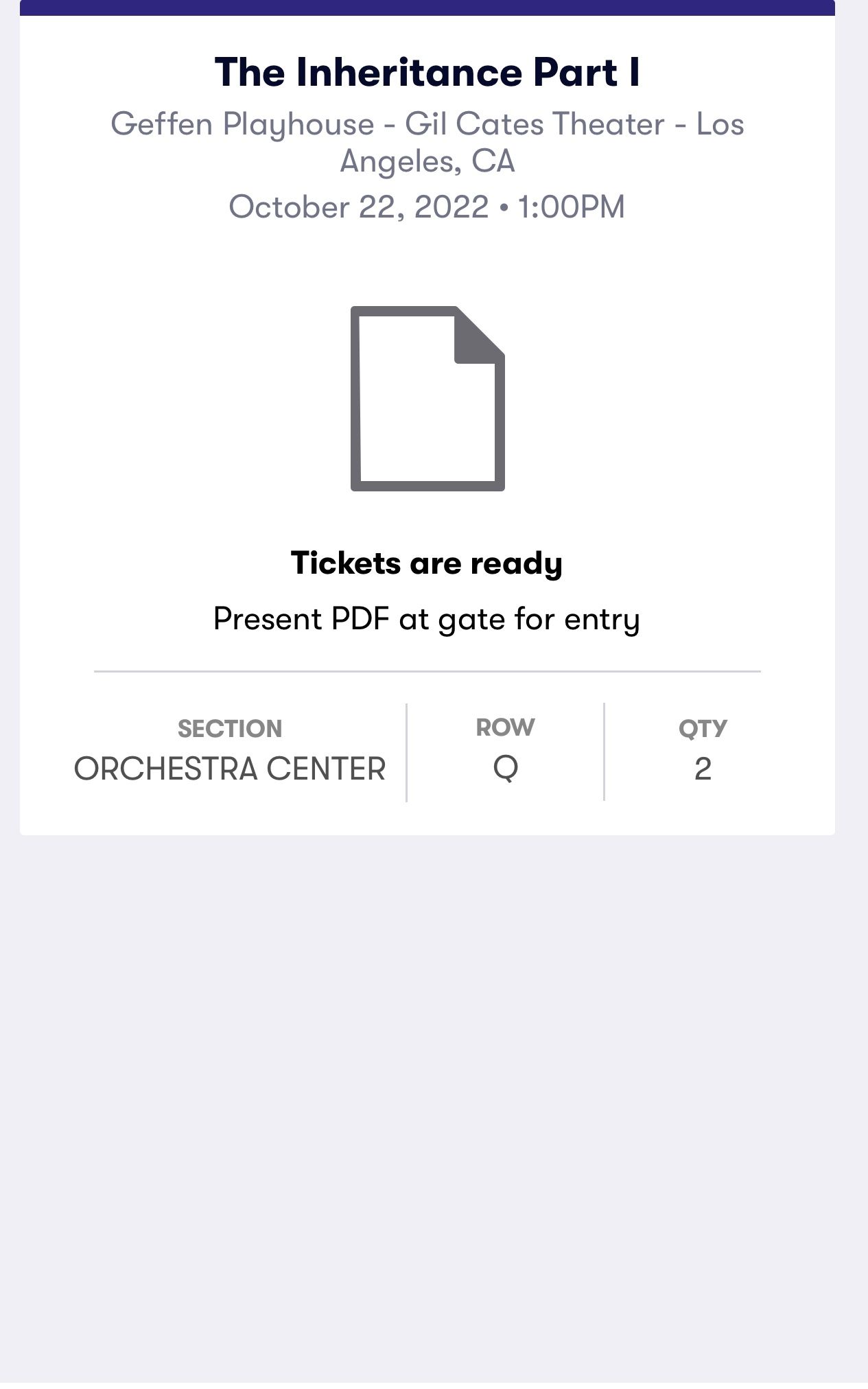Tap the horizontal divider under the PDF message

click(427, 671)
